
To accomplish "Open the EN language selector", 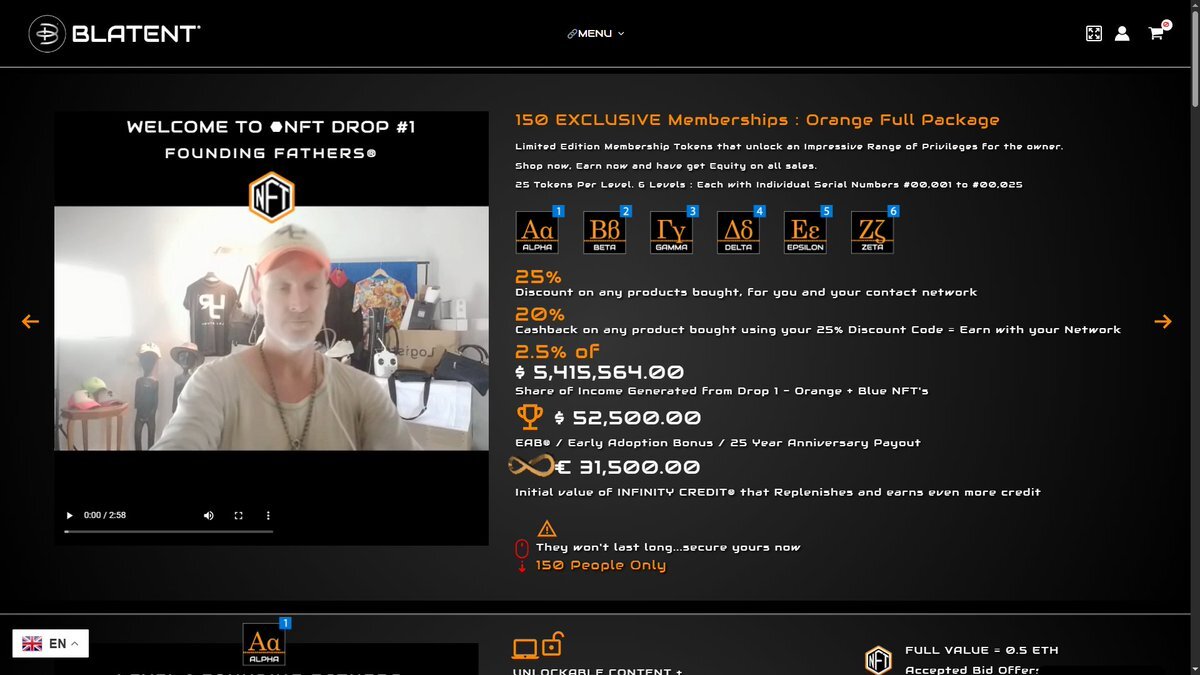I will click(51, 643).
